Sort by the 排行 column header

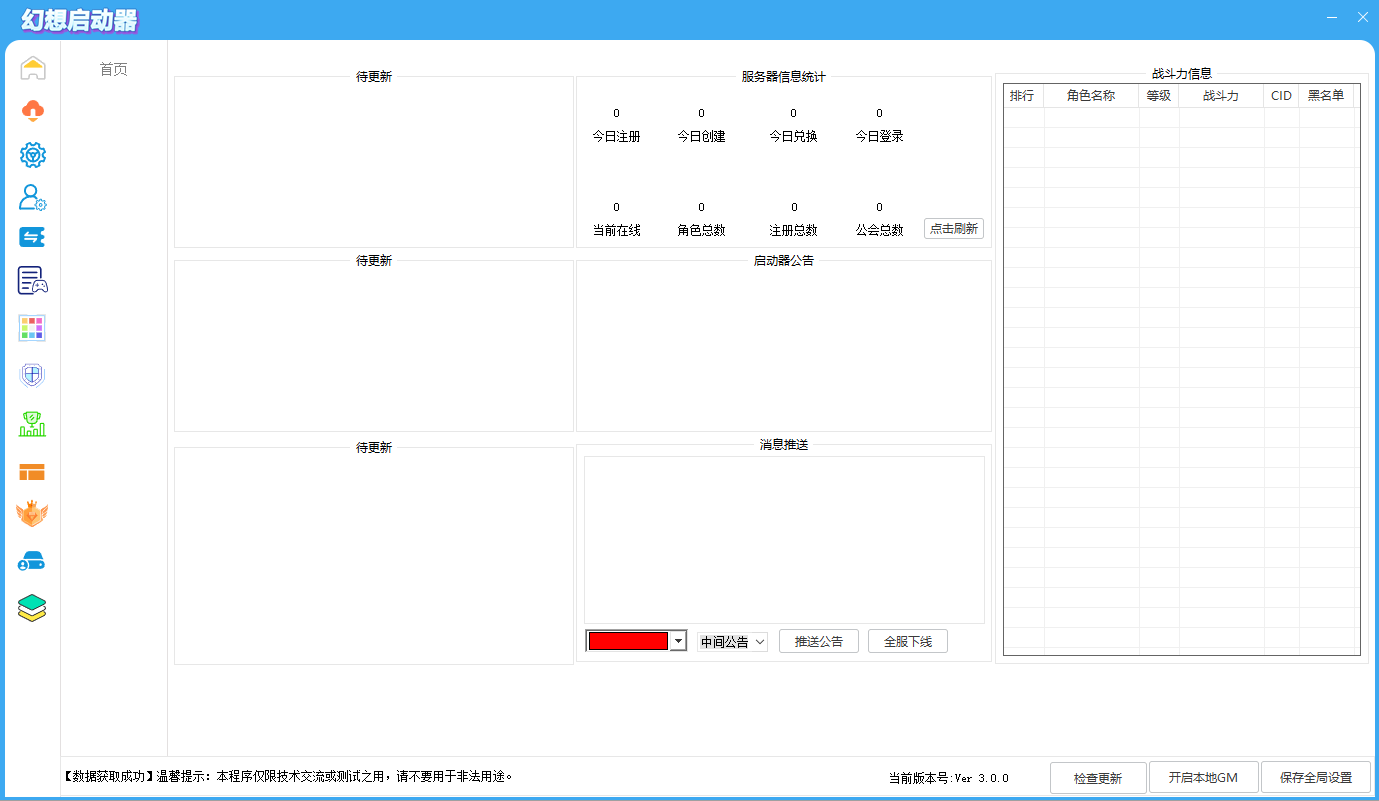click(x=1022, y=96)
